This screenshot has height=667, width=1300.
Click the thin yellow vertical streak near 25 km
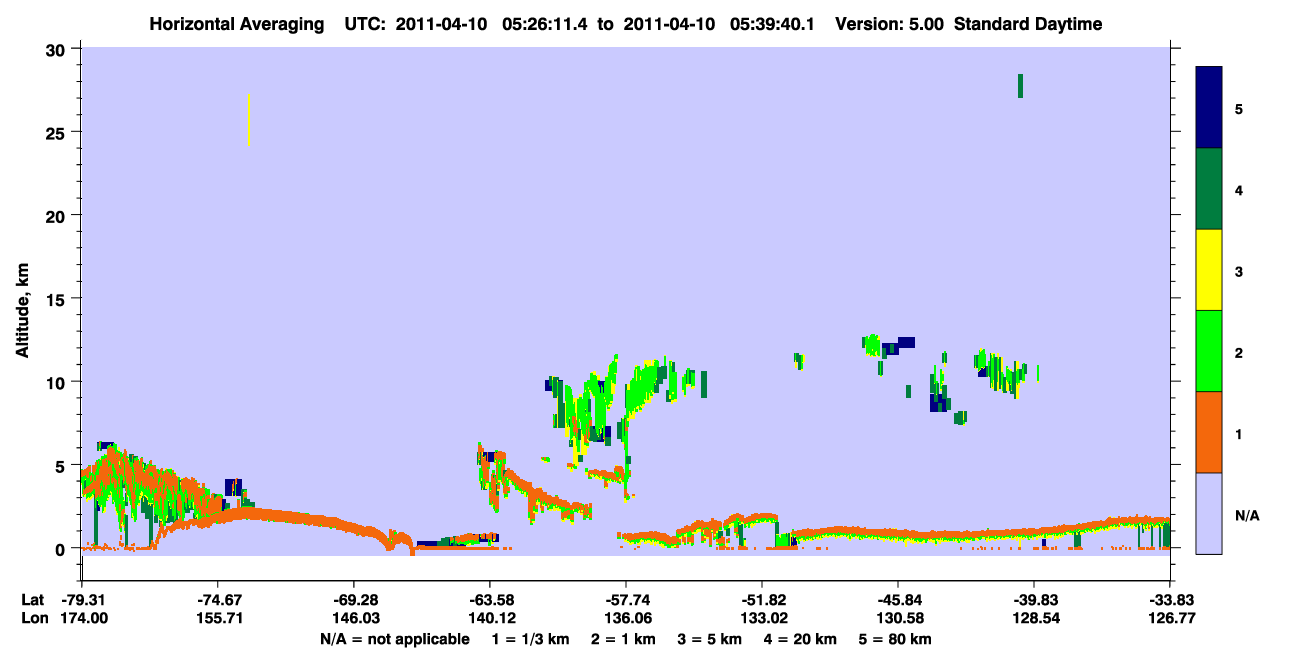(x=248, y=120)
